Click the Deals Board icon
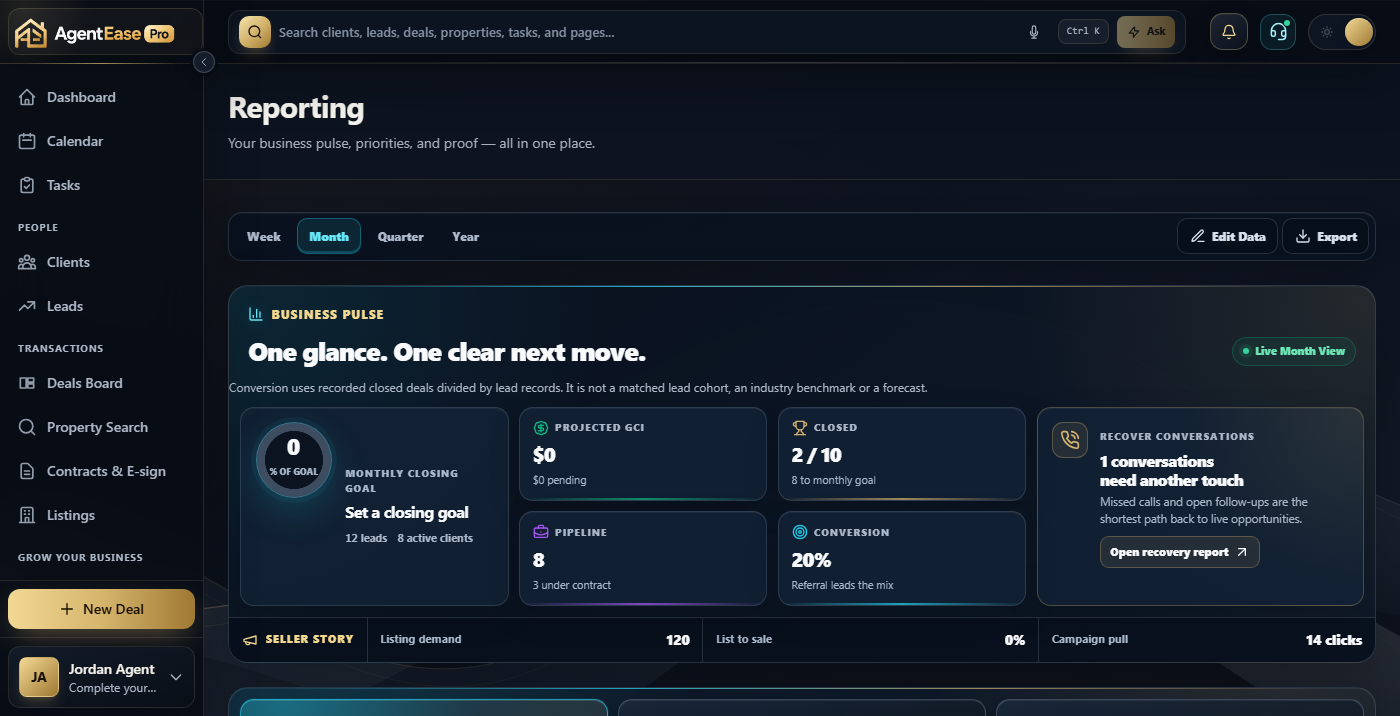This screenshot has width=1400, height=716. click(x=27, y=383)
